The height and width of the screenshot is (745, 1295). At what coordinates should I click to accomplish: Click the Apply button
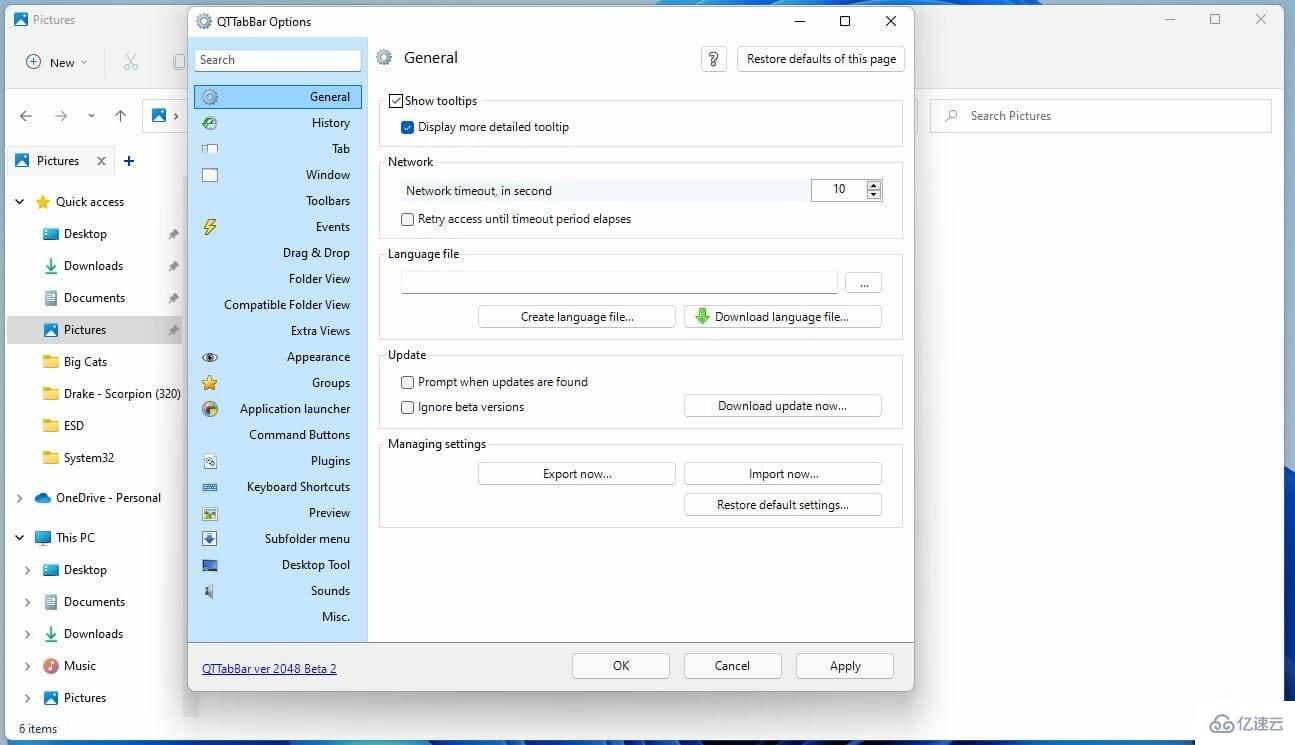coord(845,666)
